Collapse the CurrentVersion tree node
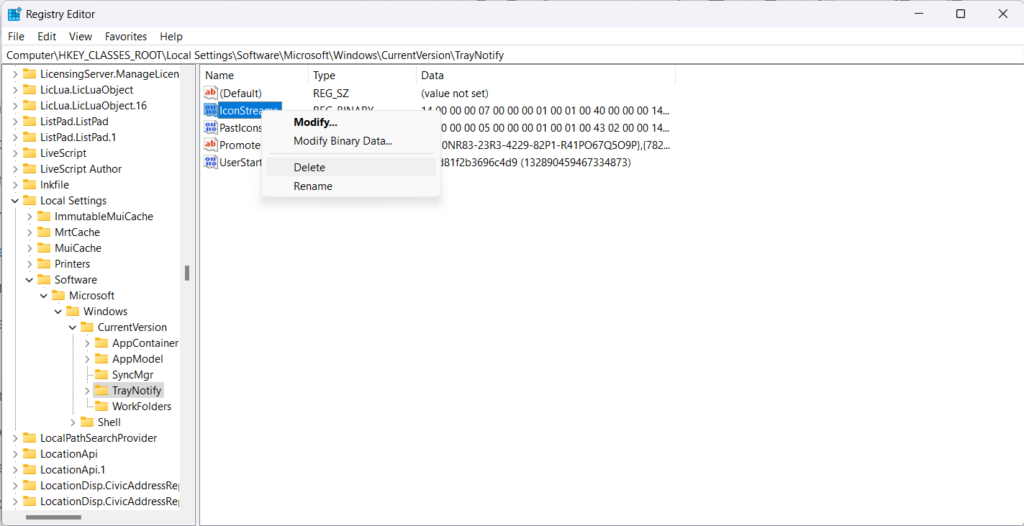This screenshot has width=1024, height=526. pyautogui.click(x=73, y=327)
